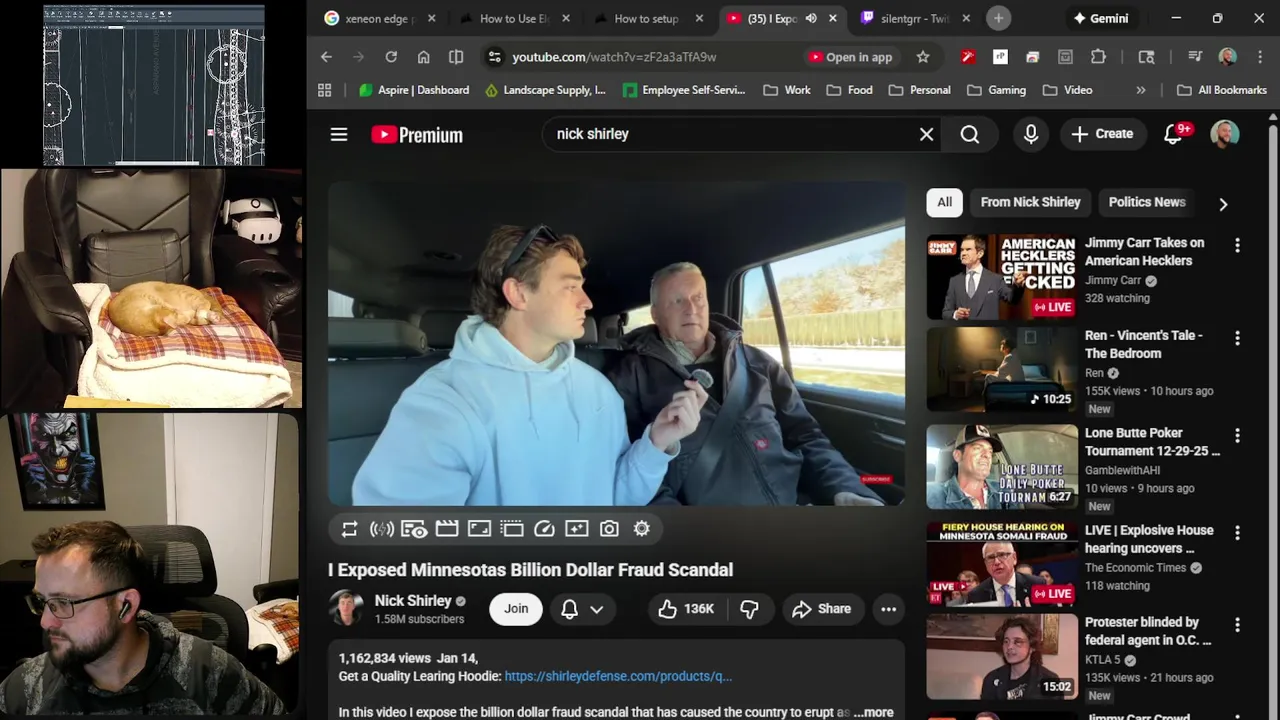
Task: Expand the description with ...more
Action: [873, 712]
